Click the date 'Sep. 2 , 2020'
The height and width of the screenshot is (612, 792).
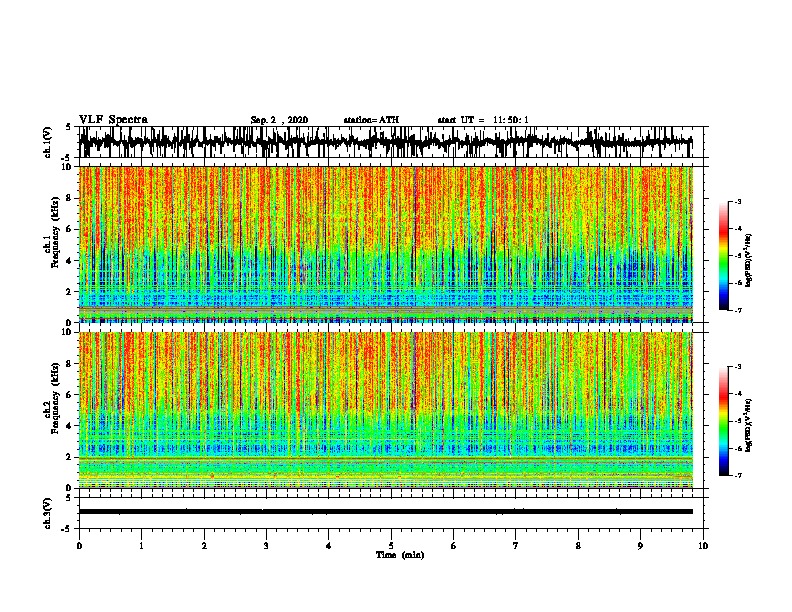(279, 120)
